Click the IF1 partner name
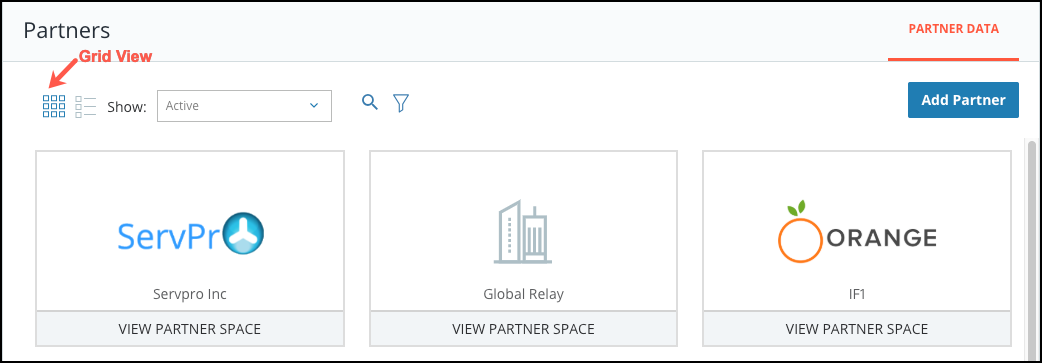1042x363 pixels. [857, 294]
